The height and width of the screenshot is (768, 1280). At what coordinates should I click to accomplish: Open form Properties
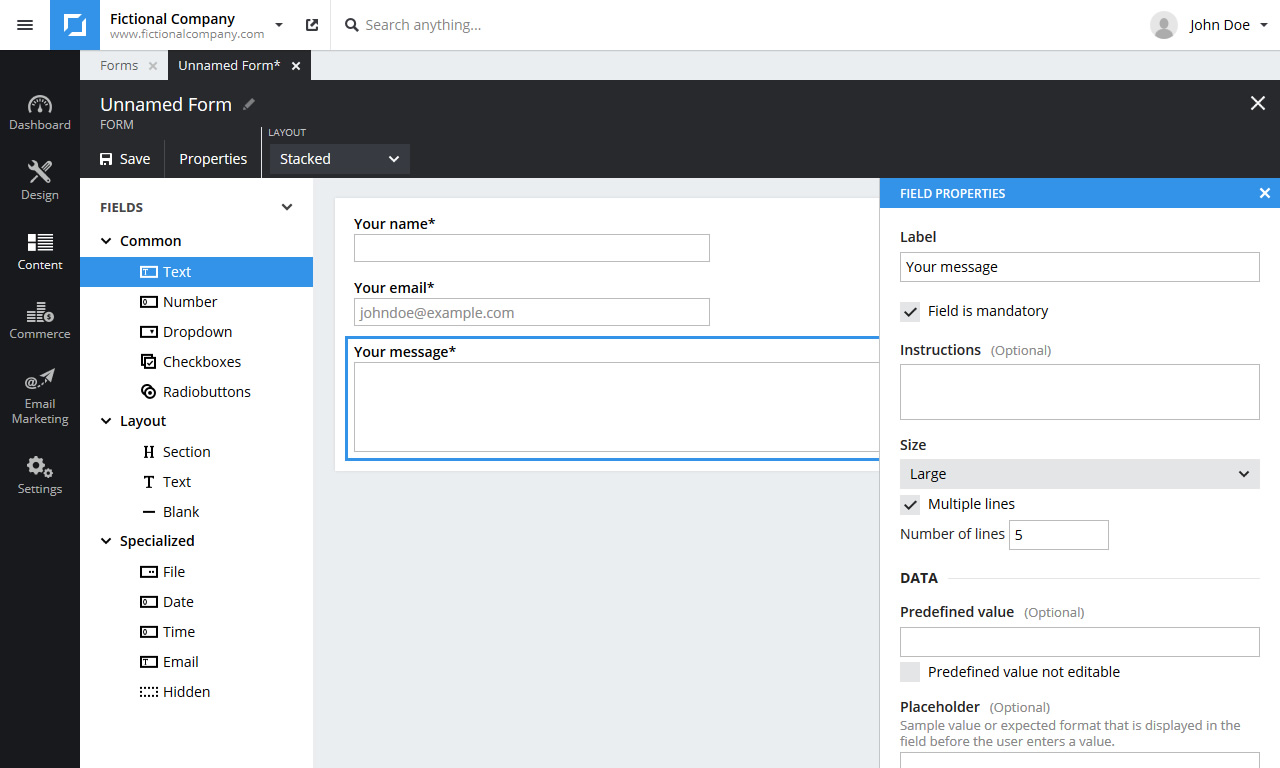[213, 159]
